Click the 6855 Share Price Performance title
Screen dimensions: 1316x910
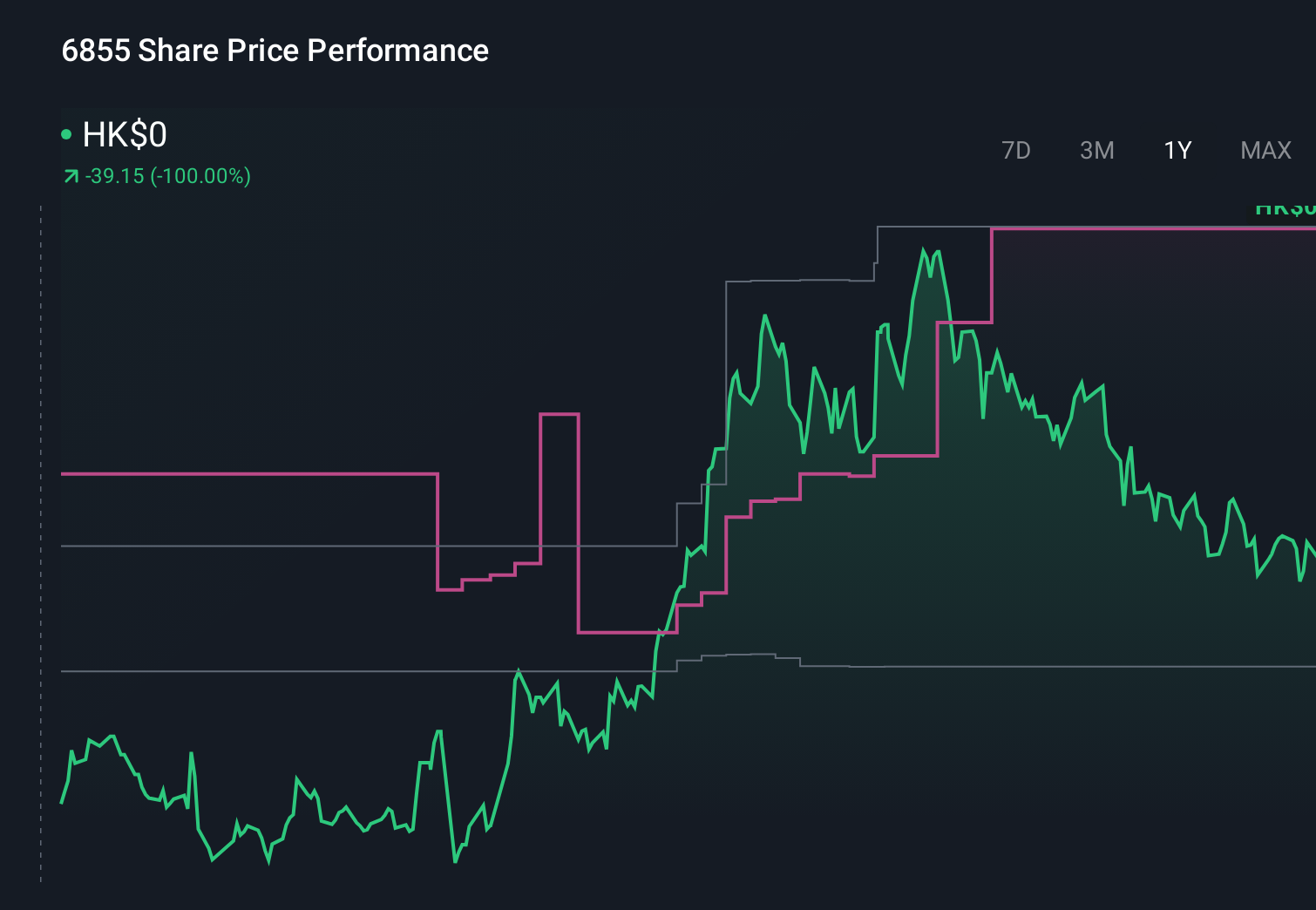point(275,51)
